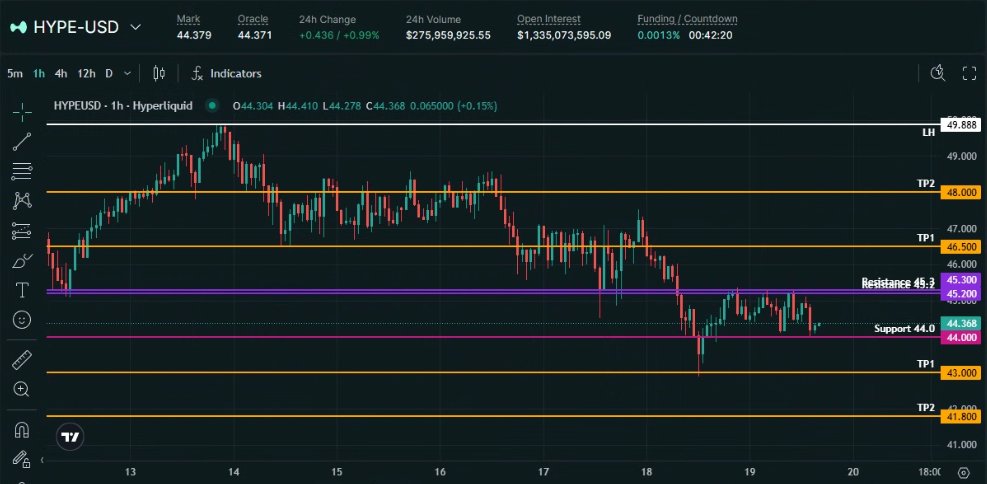
Task: Click the Mark price value 44.379
Action: click(x=194, y=35)
